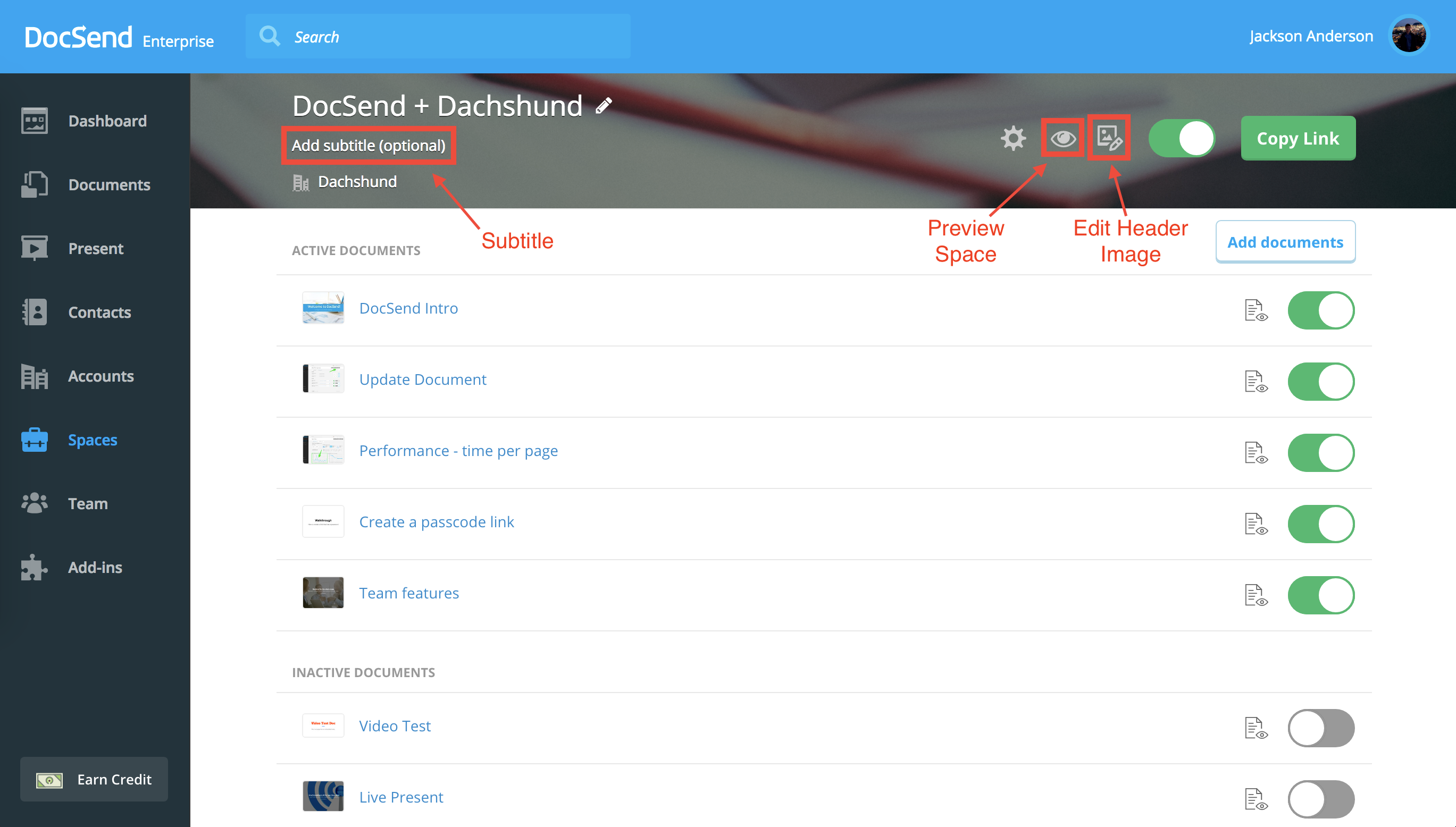
Task: Click the space title DocSend + Dachshund
Action: [437, 106]
